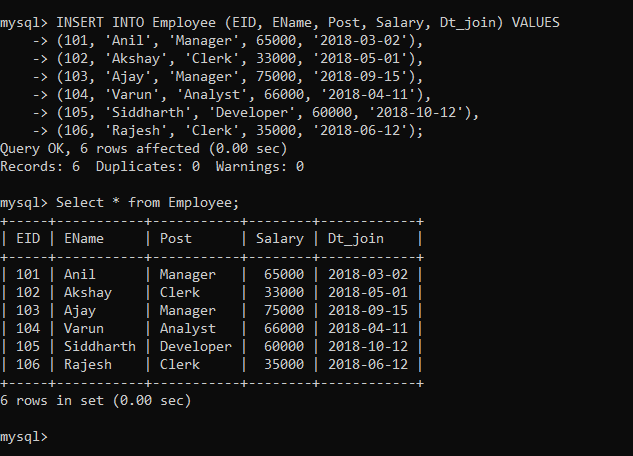Click the "Select * from Employee;" command text
Image resolution: width=633 pixels, height=456 pixels.
148,202
